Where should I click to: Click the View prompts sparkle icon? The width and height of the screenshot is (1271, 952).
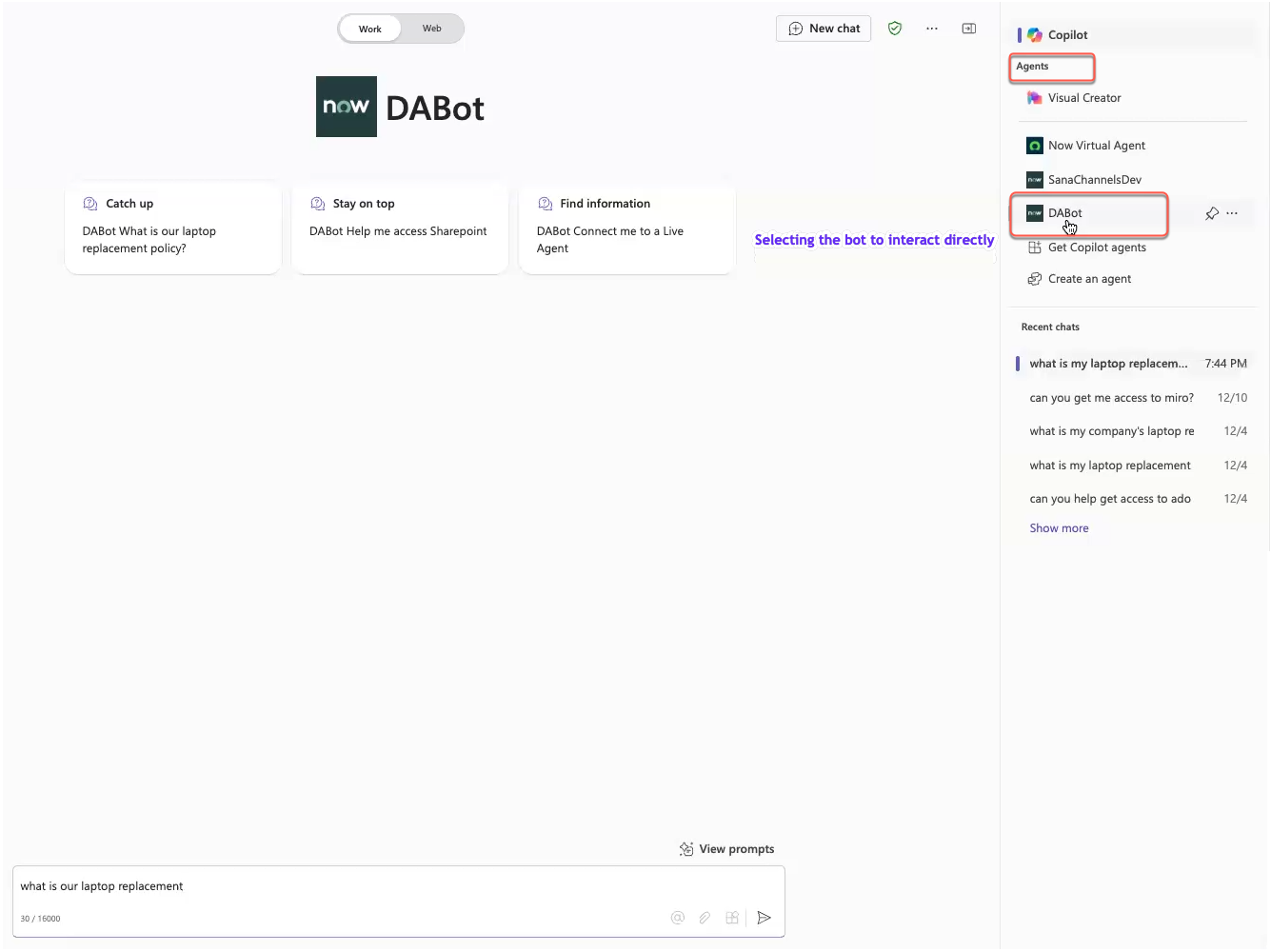pyautogui.click(x=686, y=849)
